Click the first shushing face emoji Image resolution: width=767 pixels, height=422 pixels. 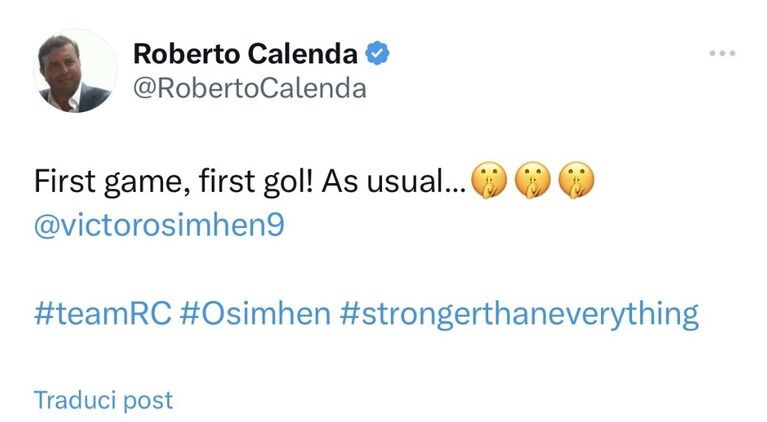(x=489, y=180)
